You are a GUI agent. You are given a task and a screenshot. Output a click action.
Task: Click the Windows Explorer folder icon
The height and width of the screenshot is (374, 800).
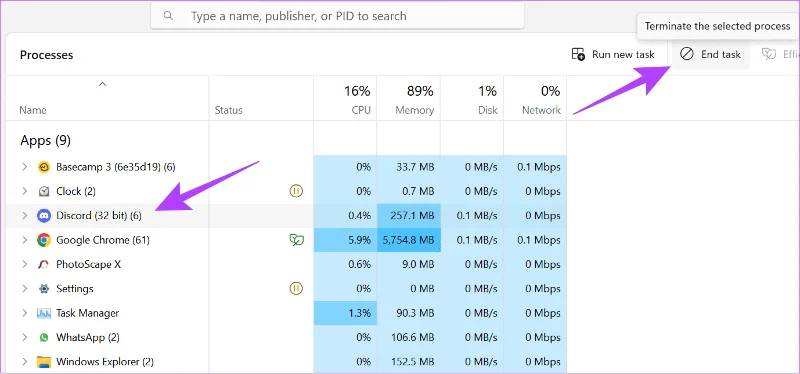tap(44, 362)
